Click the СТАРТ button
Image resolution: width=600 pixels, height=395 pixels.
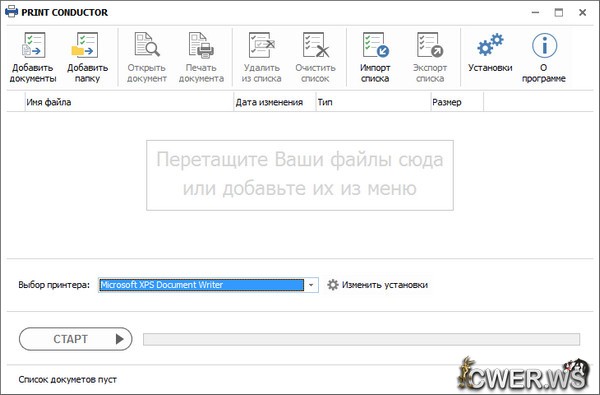(x=75, y=339)
